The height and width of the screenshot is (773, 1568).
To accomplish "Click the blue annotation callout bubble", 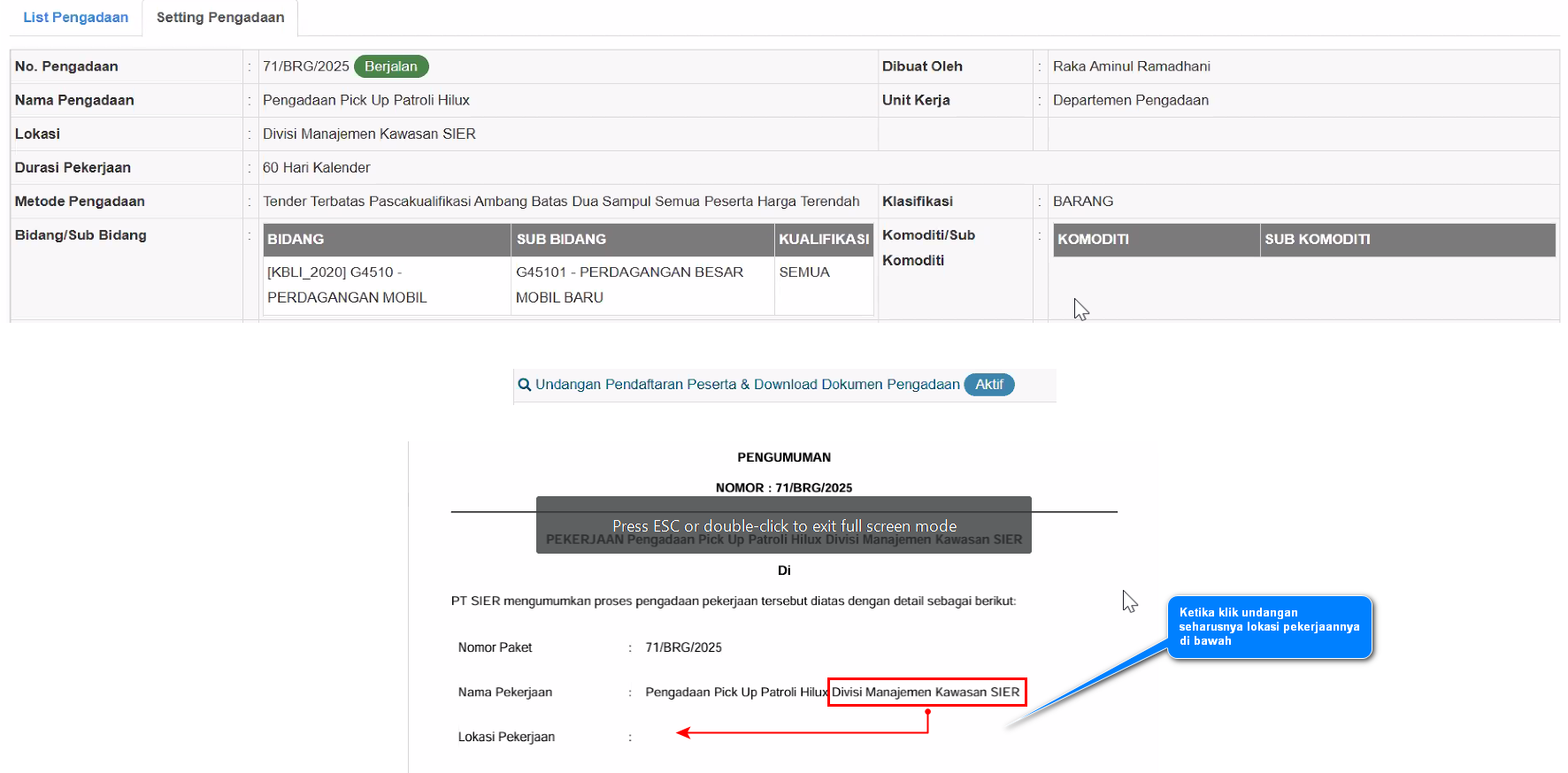I will click(x=1269, y=626).
